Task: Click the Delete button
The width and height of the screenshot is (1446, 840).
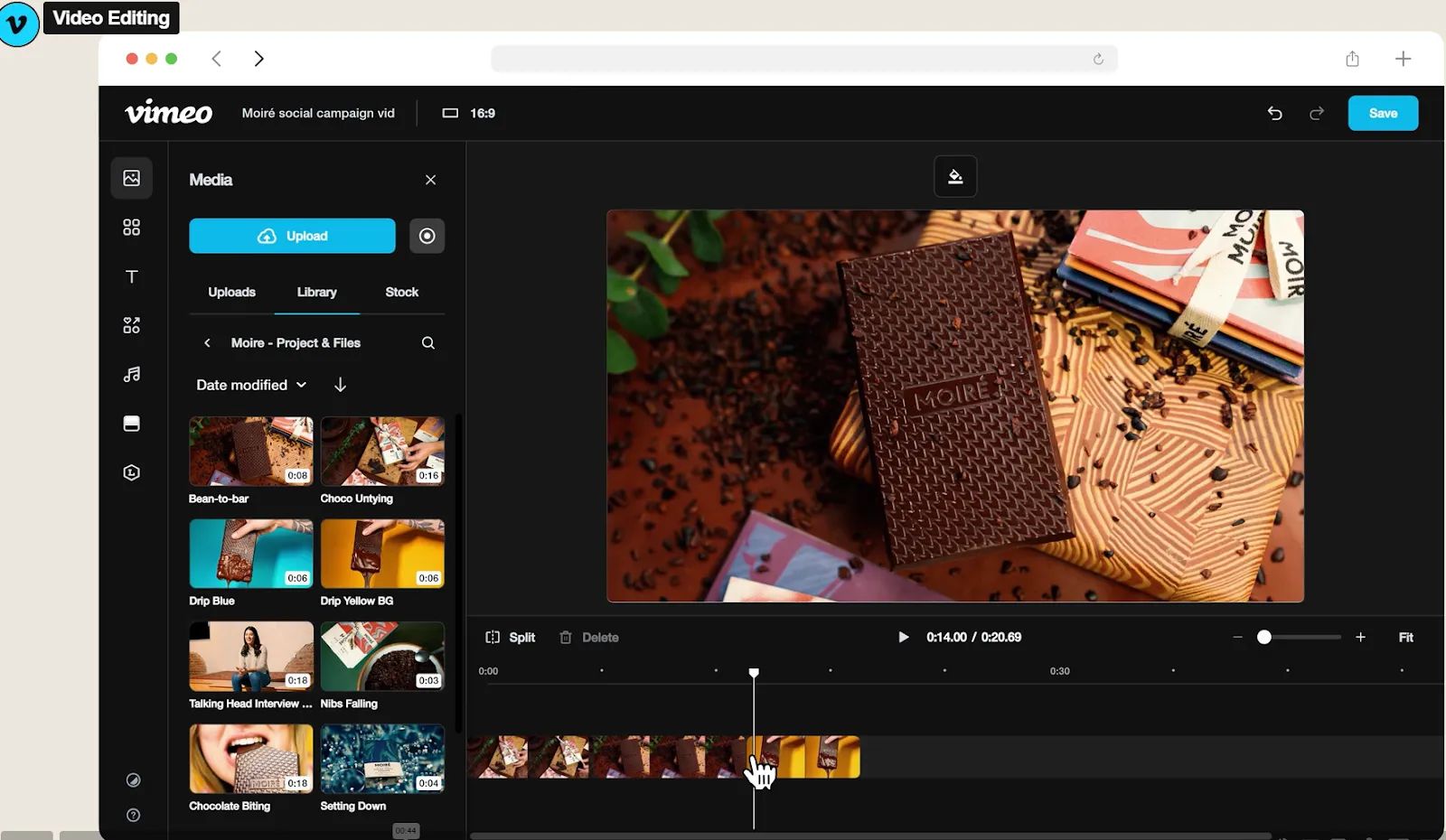Action: point(589,638)
